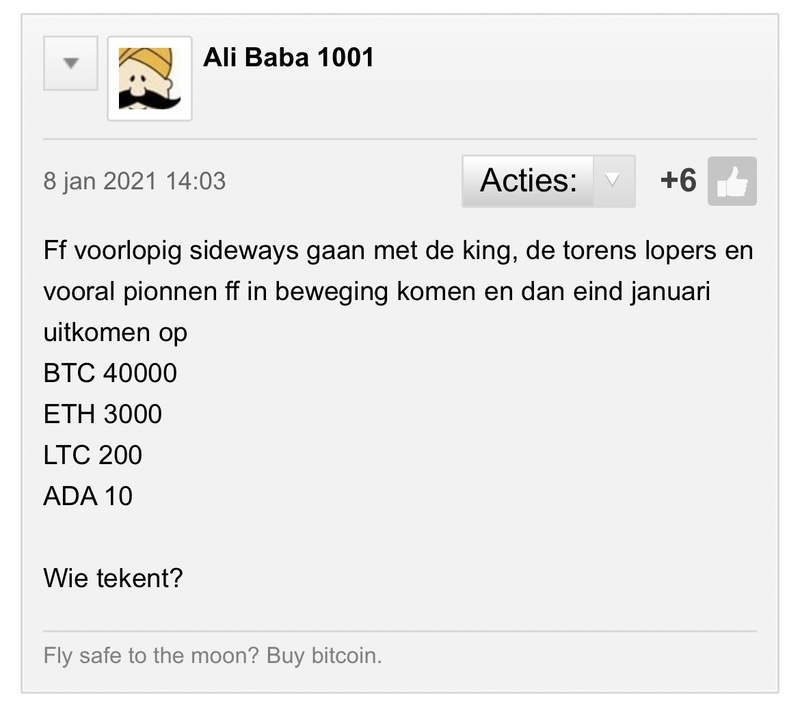Open Ali Baba 1001 user profile

coord(288,57)
